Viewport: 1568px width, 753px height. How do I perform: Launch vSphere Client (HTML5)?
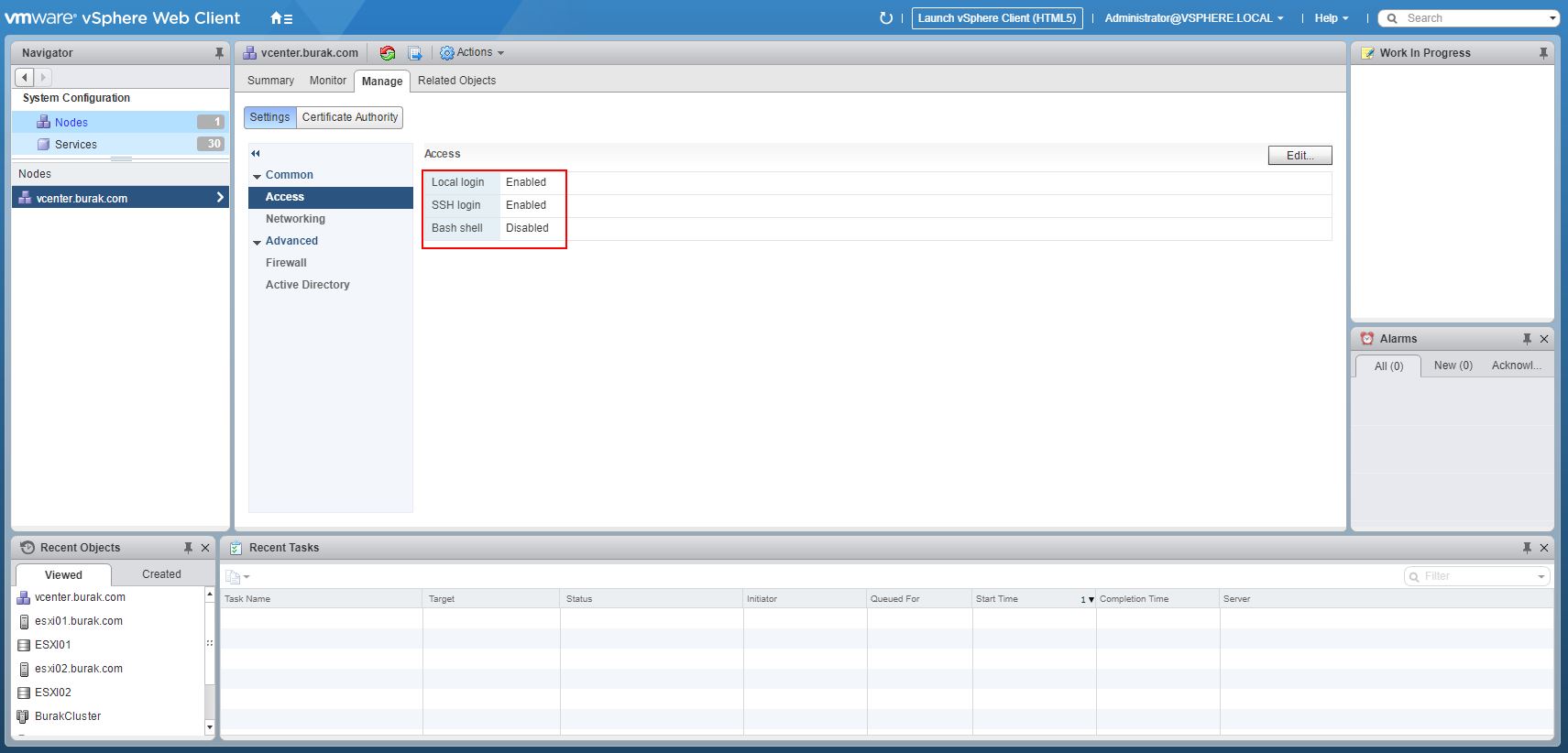997,18
